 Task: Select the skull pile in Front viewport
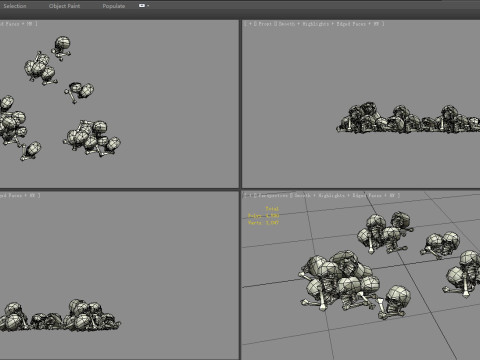pos(408,119)
